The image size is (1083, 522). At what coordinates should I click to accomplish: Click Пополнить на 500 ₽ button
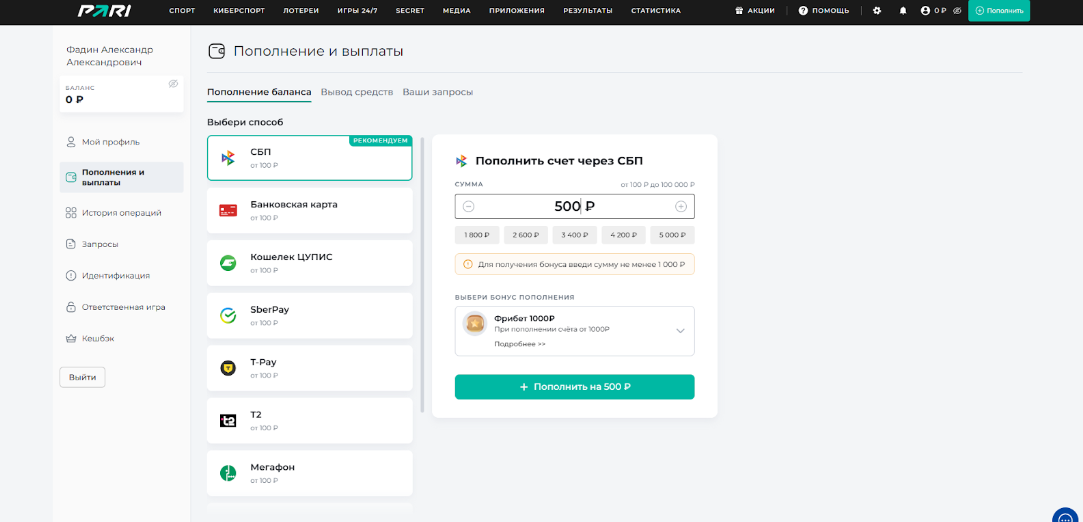[x=575, y=387]
